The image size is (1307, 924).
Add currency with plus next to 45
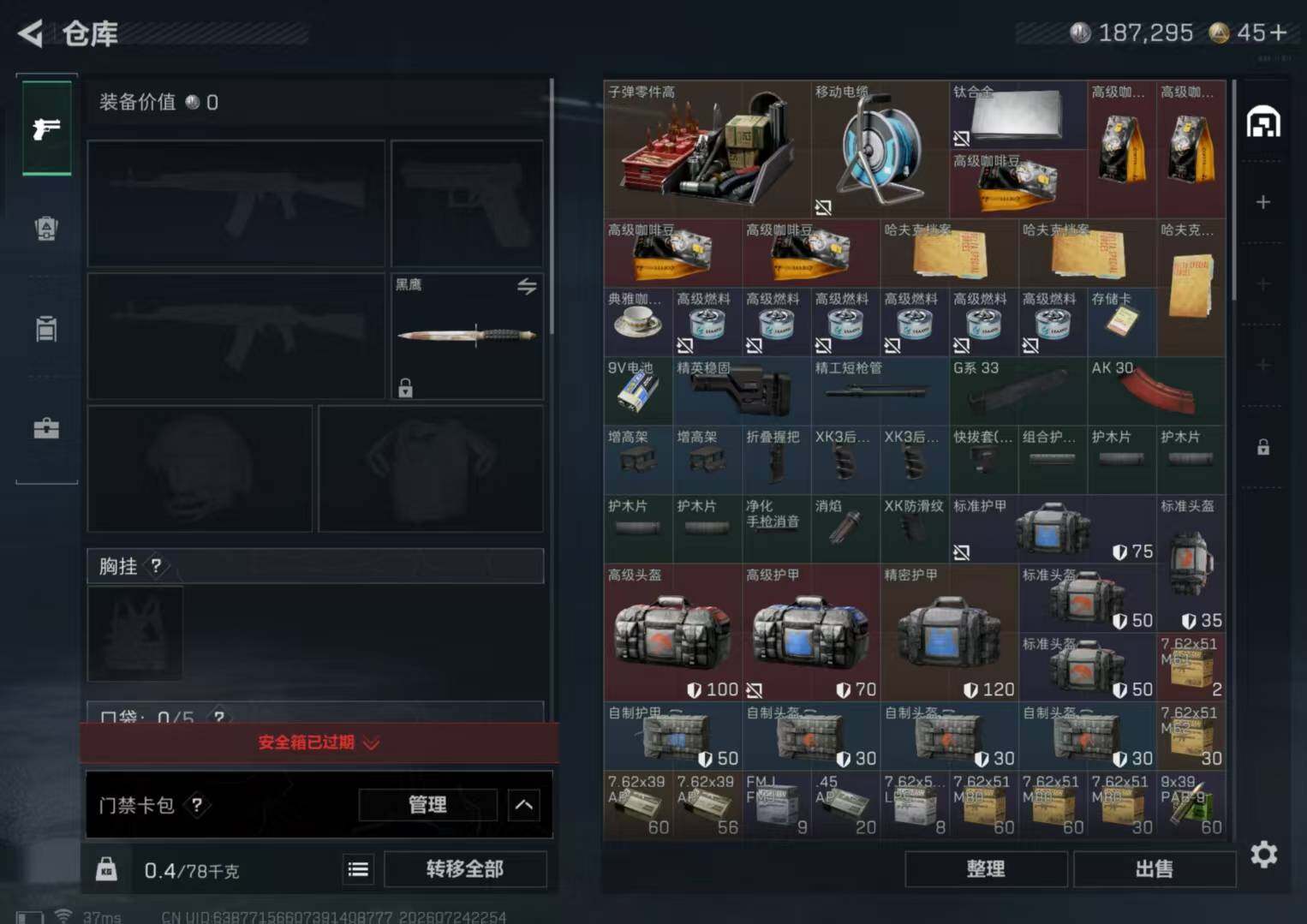1279,33
